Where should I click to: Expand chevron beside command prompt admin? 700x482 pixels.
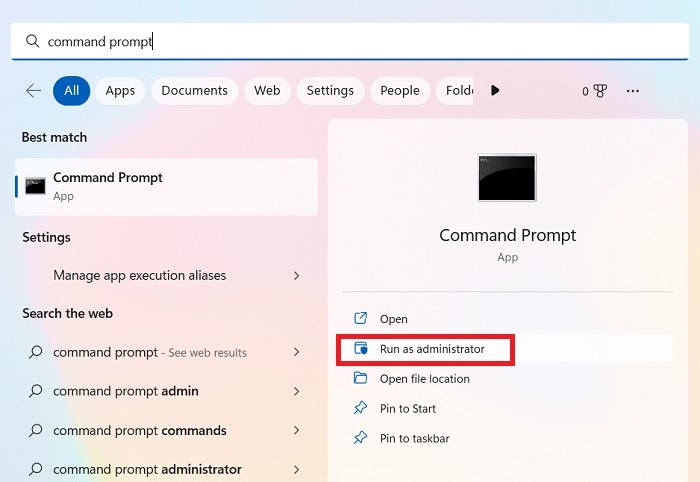pyautogui.click(x=296, y=391)
